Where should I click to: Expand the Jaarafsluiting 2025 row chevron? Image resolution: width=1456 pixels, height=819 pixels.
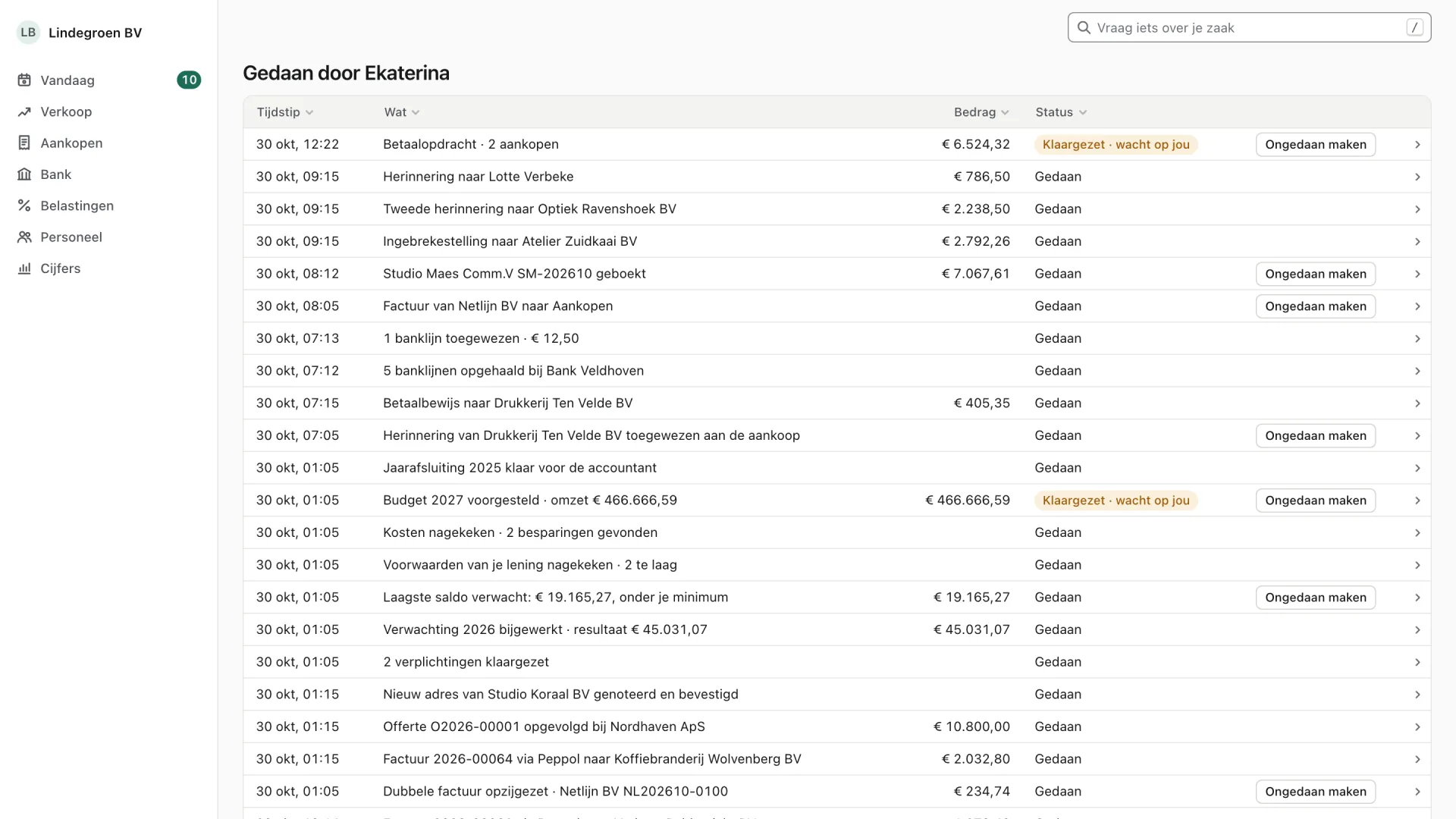(1417, 468)
